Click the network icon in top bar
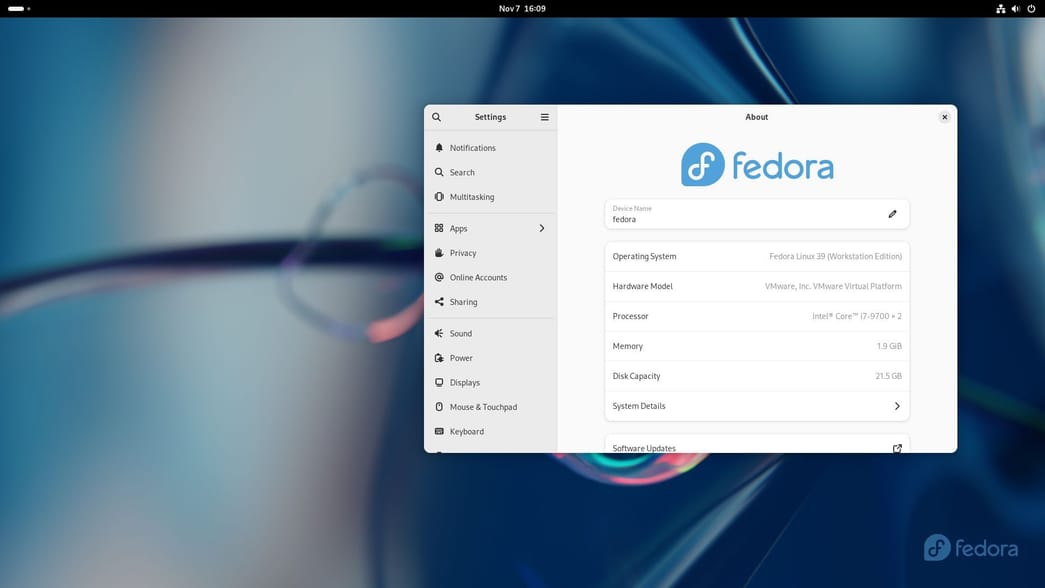Image resolution: width=1045 pixels, height=588 pixels. [1000, 8]
